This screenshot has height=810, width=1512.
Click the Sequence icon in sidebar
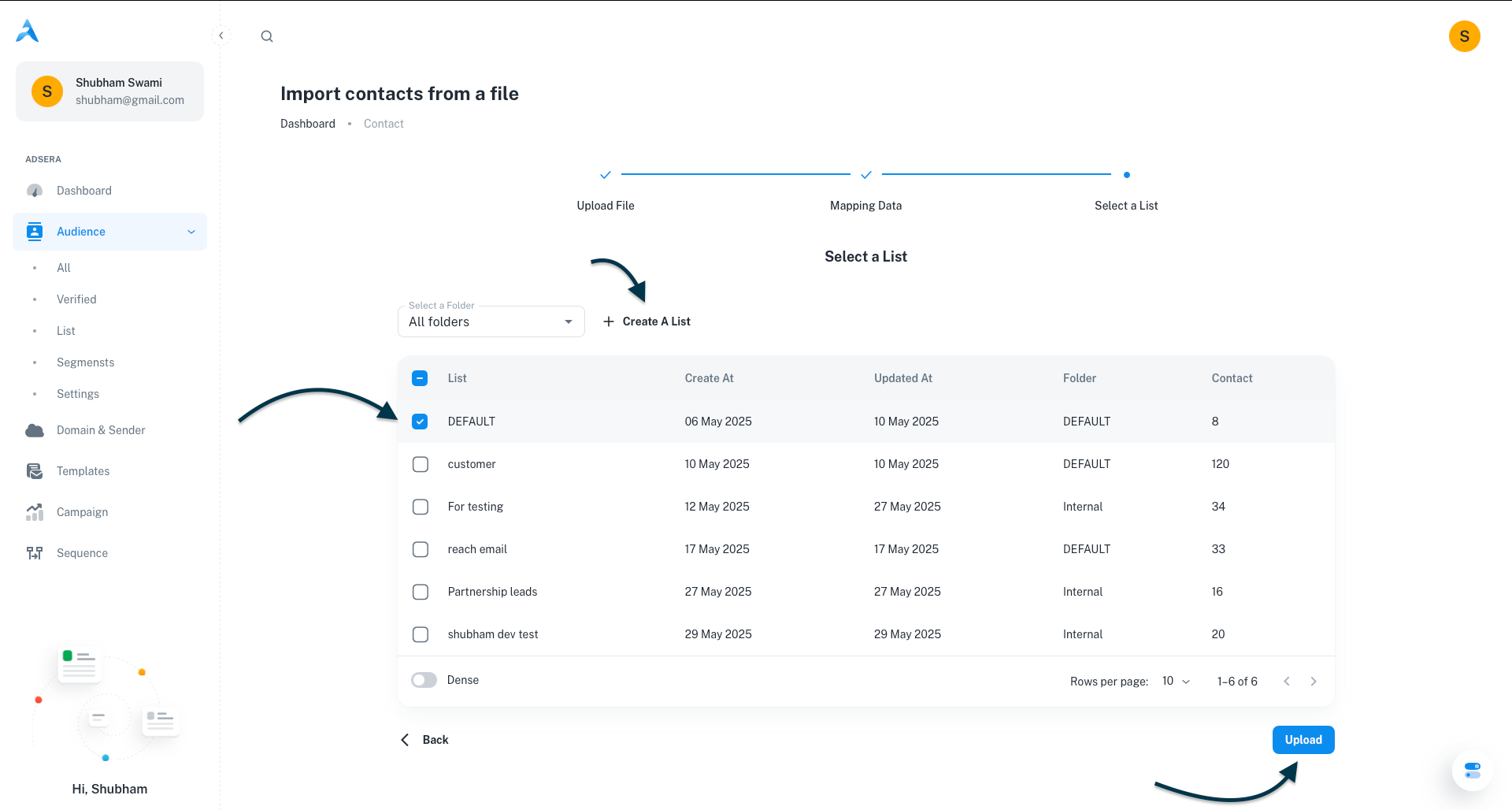(35, 553)
